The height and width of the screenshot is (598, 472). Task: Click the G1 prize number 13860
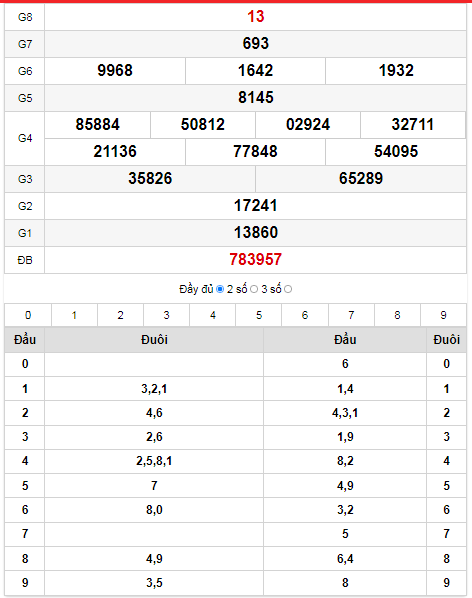click(255, 233)
